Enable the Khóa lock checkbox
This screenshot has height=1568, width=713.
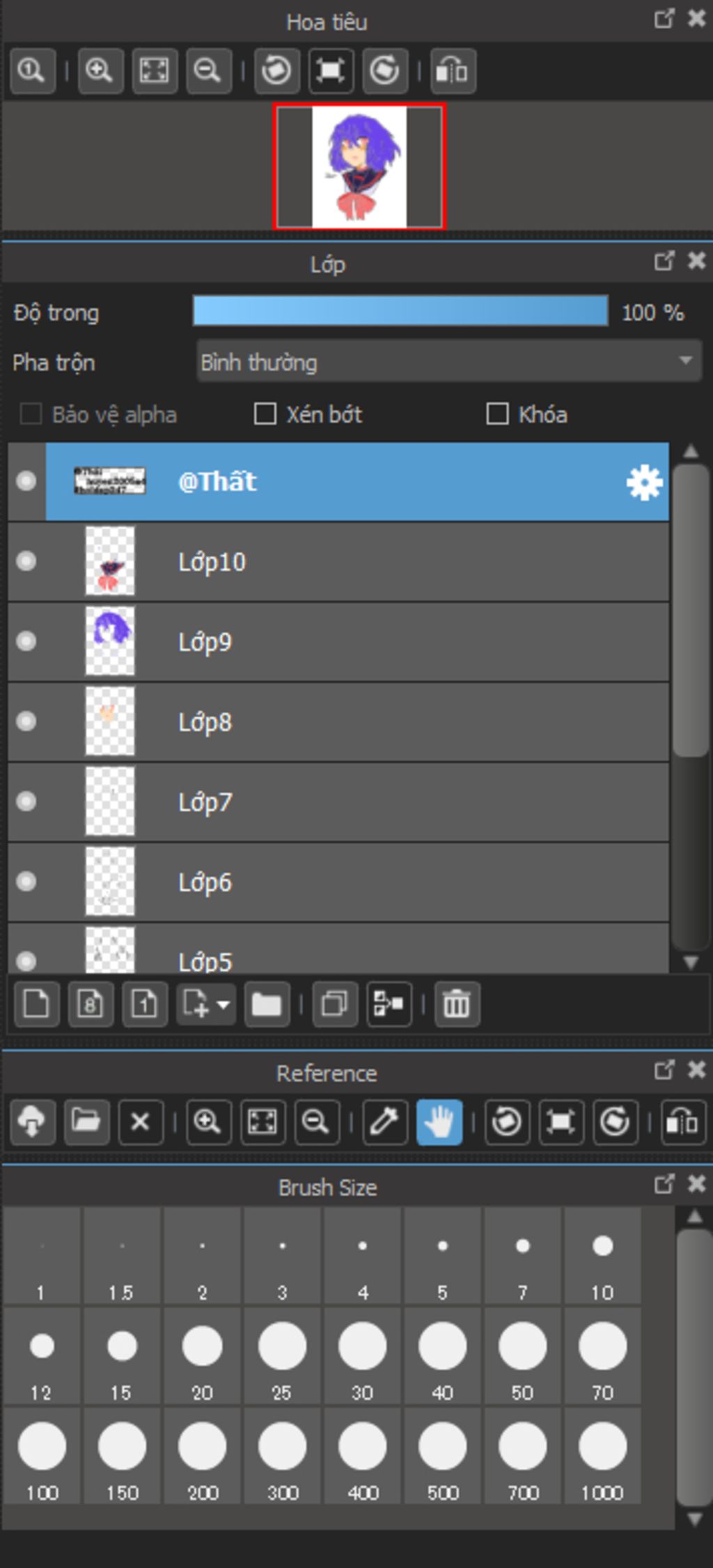pyautogui.click(x=497, y=414)
